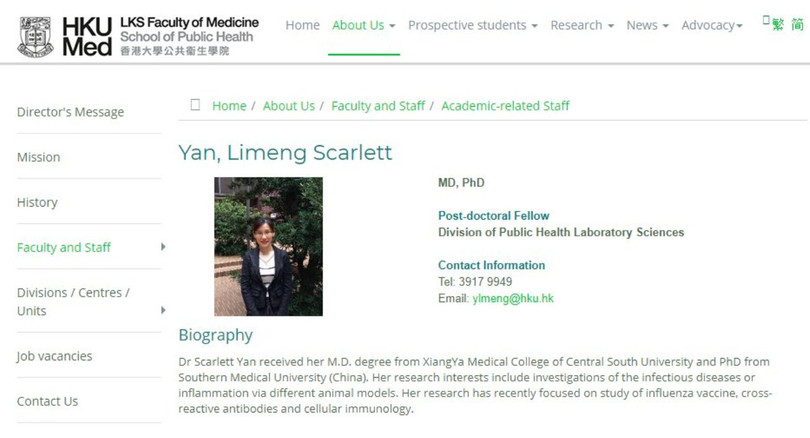This screenshot has width=810, height=438.
Task: Open the Research dropdown menu
Action: 582,25
